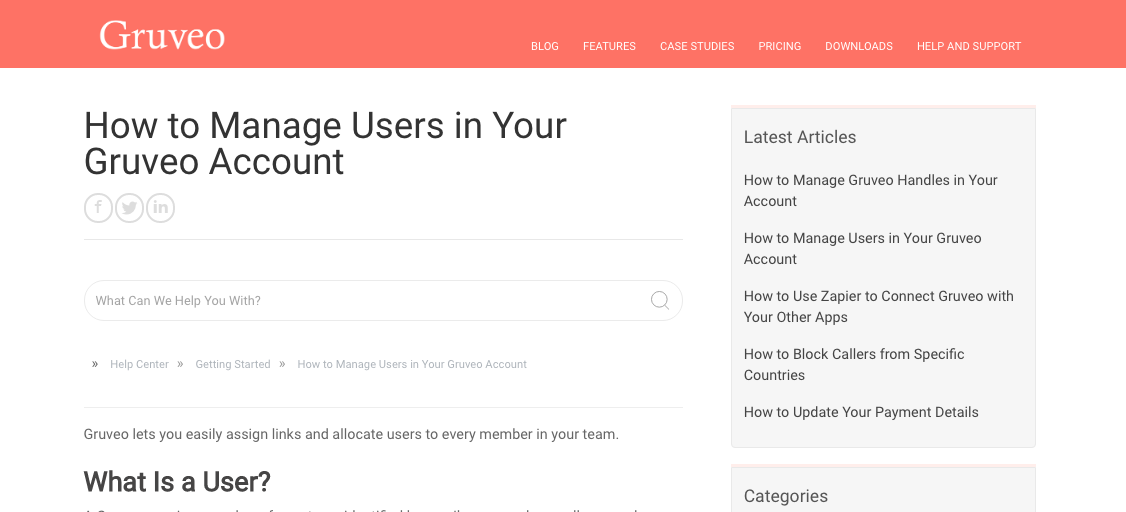Open sidebar 'How to Manage Users' article
The image size is (1126, 512).
point(862,248)
